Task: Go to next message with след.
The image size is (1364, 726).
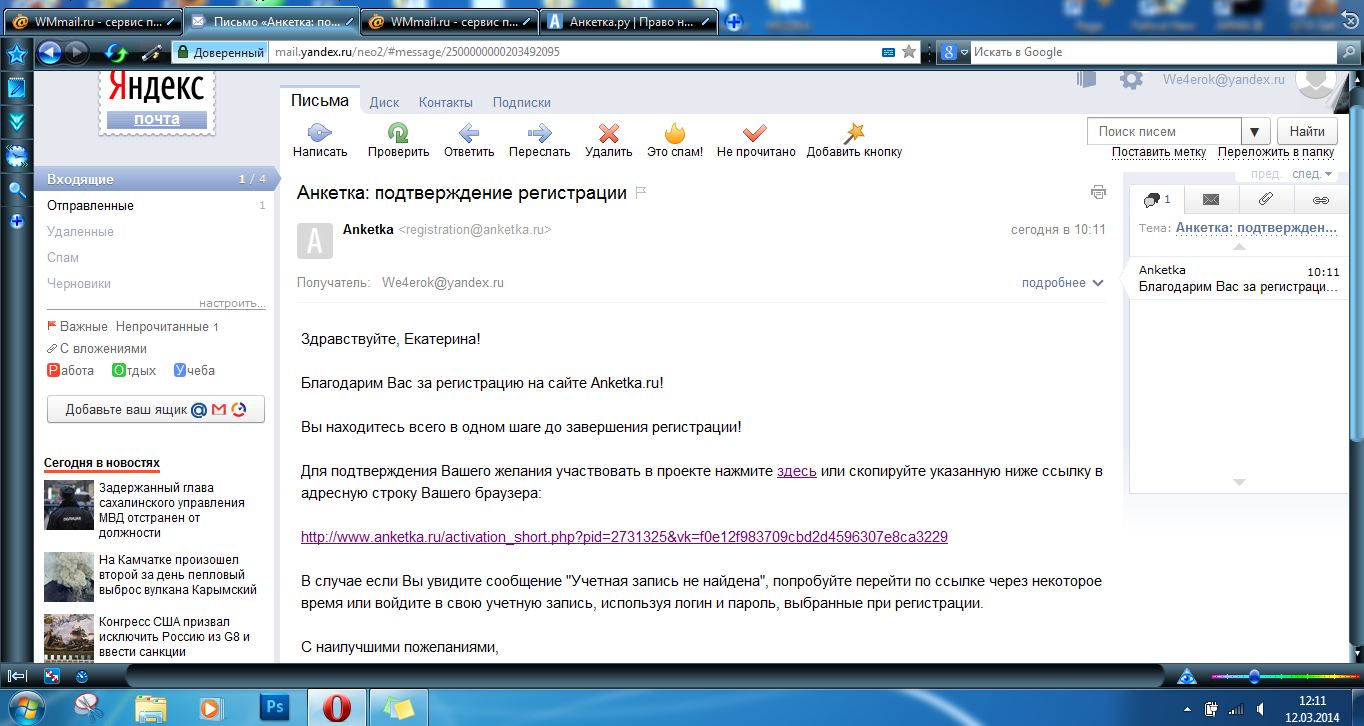Action: pos(1312,174)
